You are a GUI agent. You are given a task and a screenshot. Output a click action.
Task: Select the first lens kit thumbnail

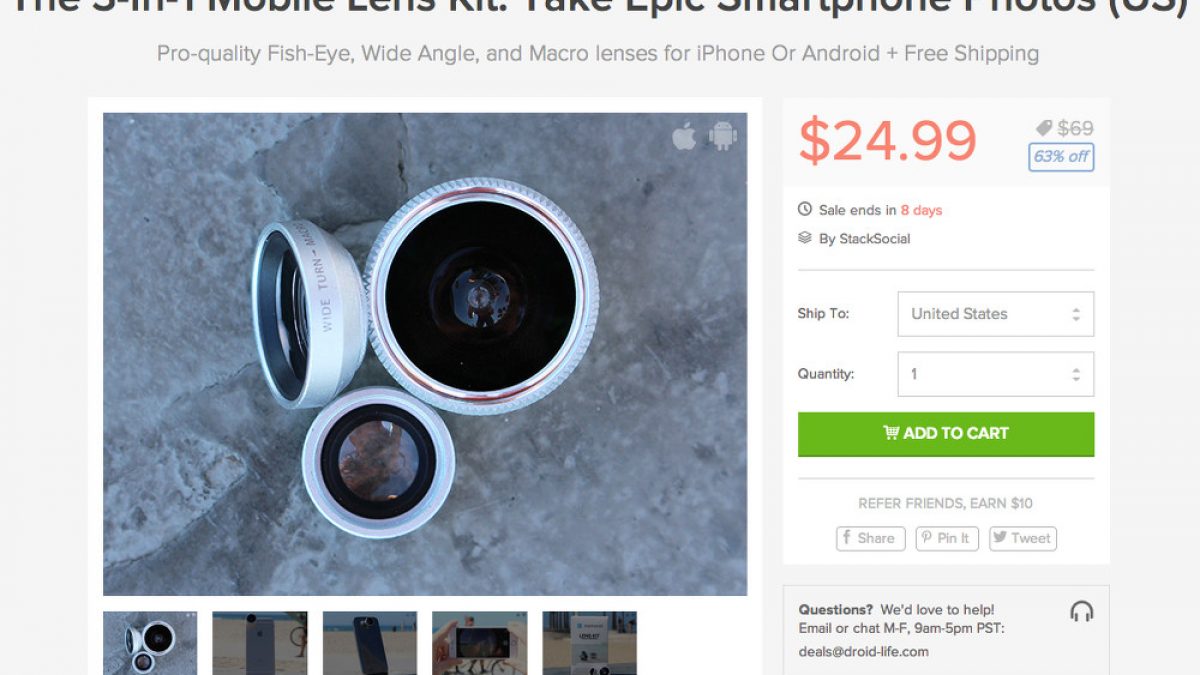150,643
